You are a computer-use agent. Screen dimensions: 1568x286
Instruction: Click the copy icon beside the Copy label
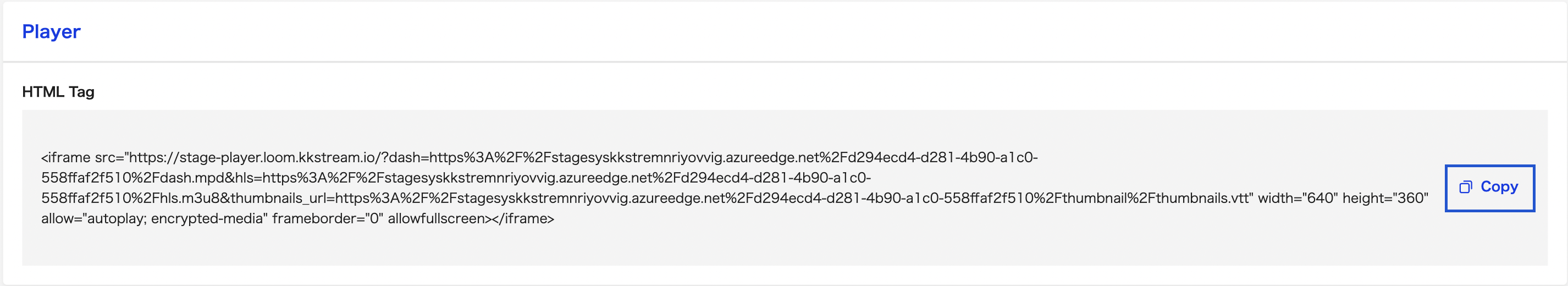point(1465,188)
